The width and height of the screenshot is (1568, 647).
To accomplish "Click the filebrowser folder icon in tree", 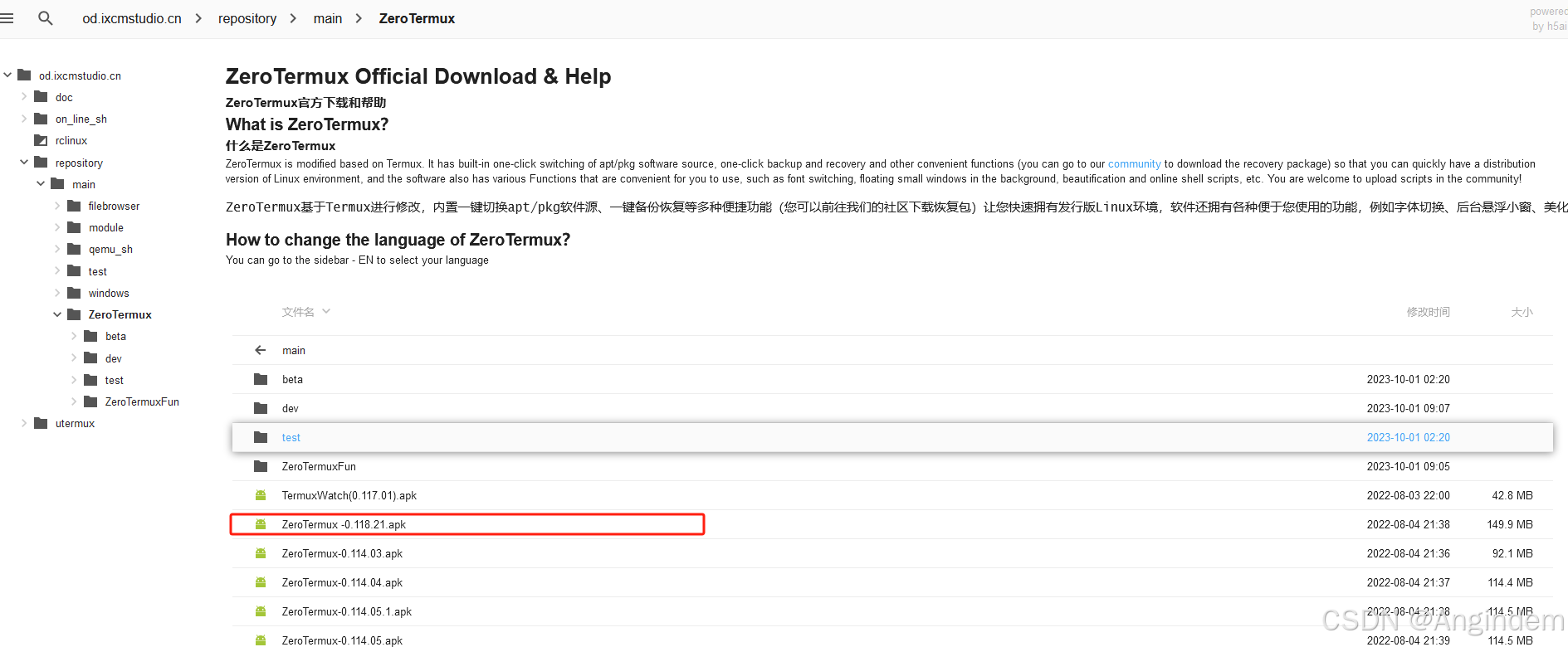I will 74,206.
